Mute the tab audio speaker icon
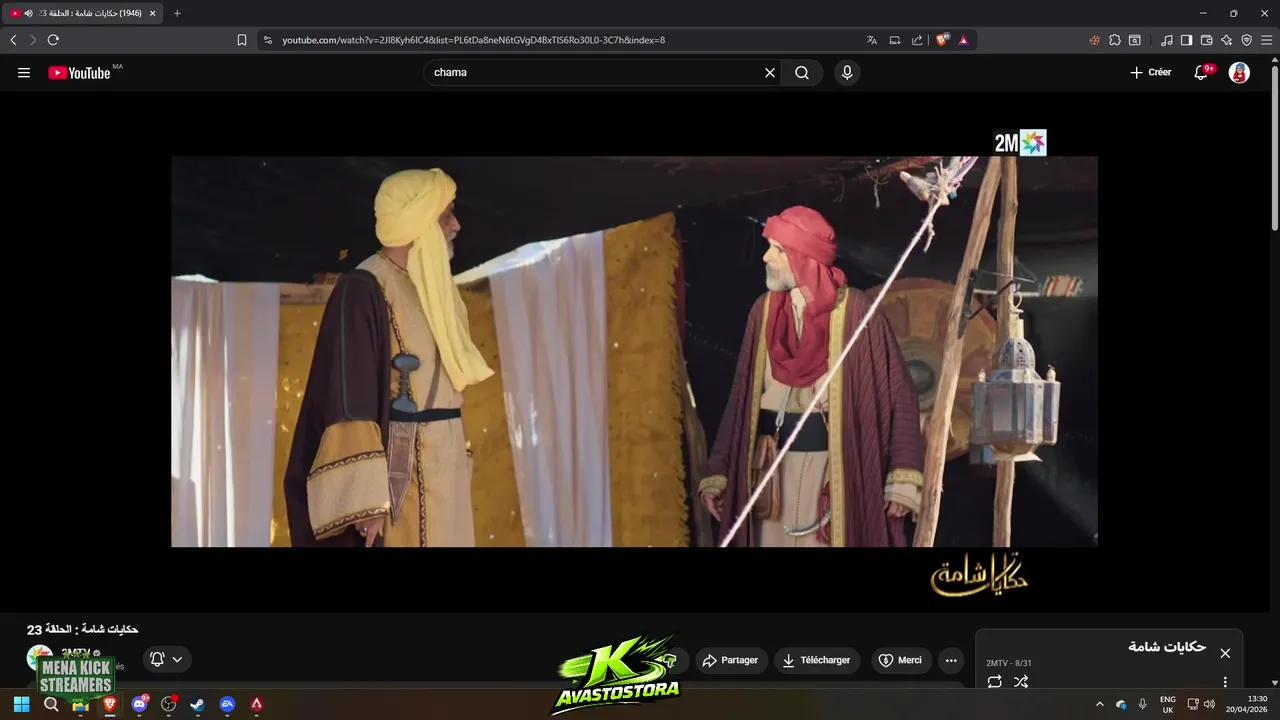1280x720 pixels. click(28, 13)
